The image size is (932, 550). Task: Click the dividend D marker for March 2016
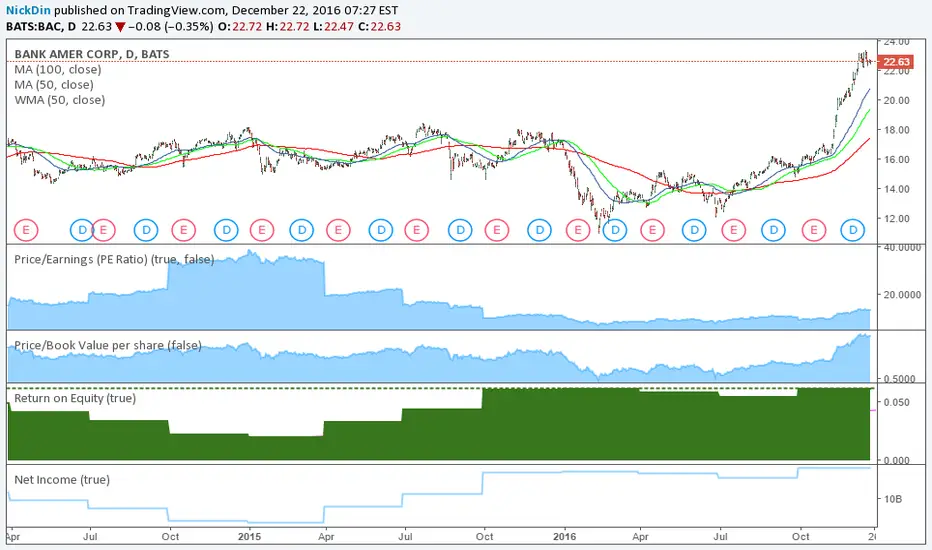615,230
